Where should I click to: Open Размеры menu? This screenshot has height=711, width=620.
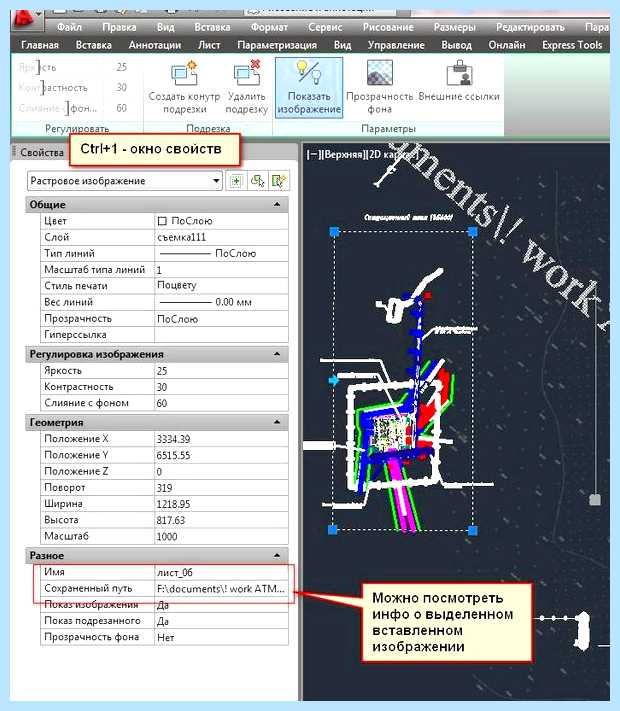[x=454, y=27]
